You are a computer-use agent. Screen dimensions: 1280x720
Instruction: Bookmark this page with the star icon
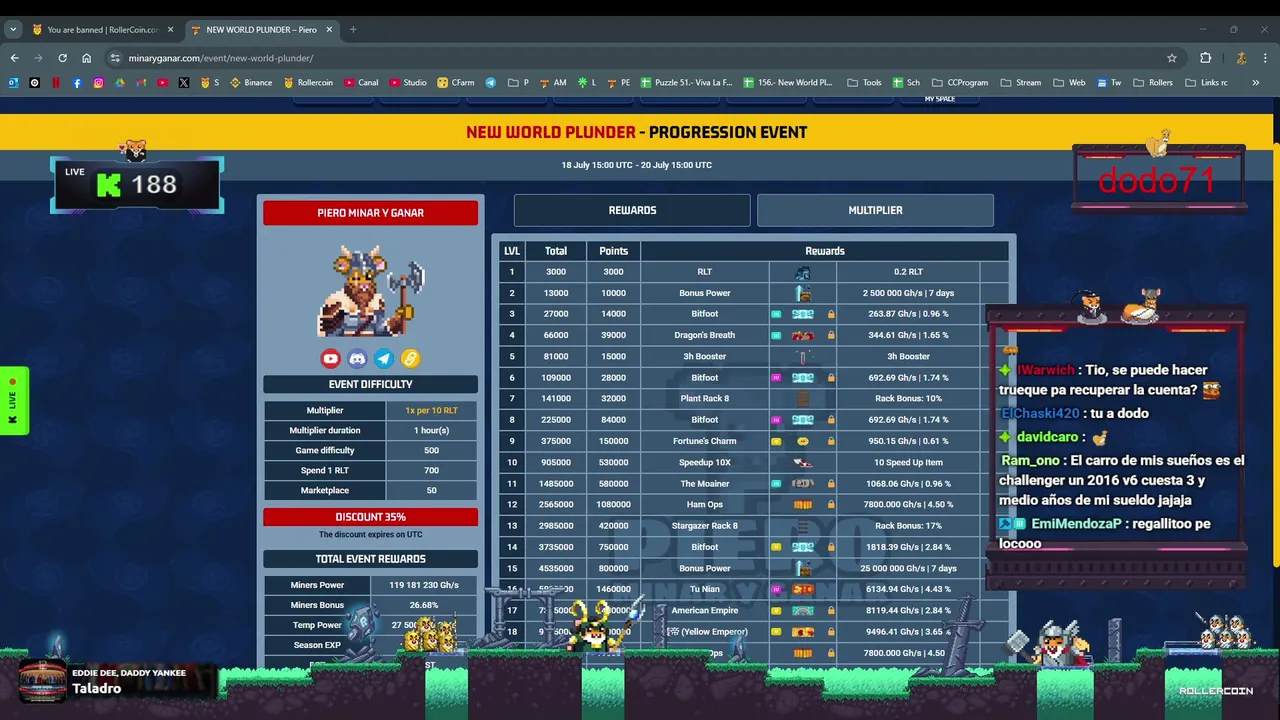pyautogui.click(x=1172, y=58)
